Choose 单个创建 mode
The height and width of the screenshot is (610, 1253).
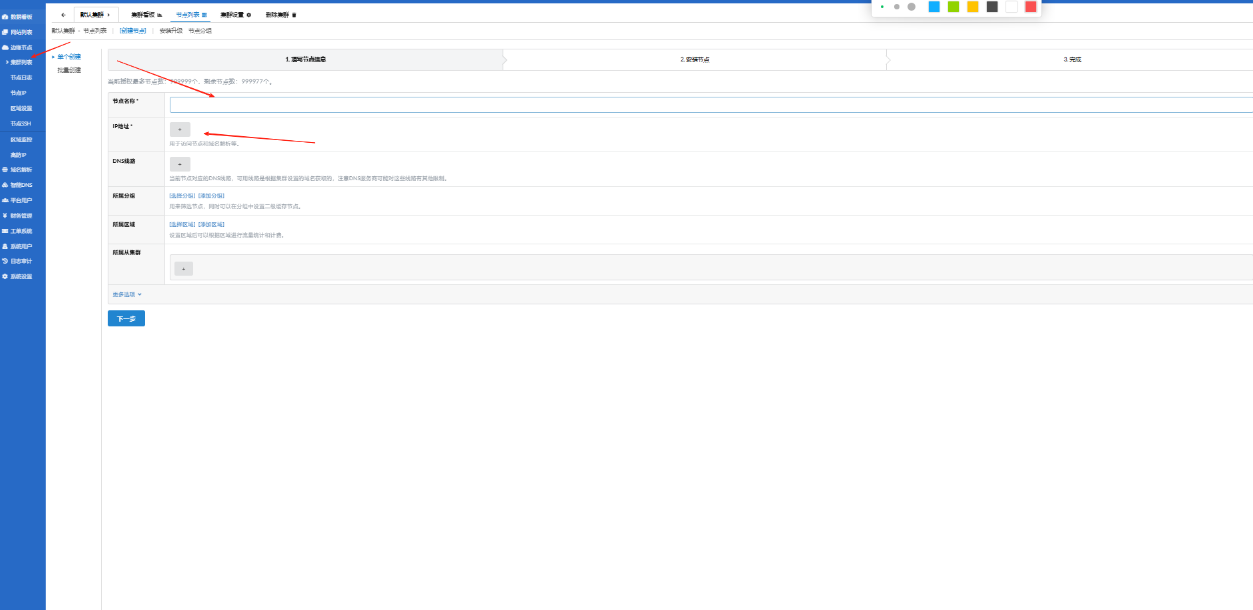[69, 57]
